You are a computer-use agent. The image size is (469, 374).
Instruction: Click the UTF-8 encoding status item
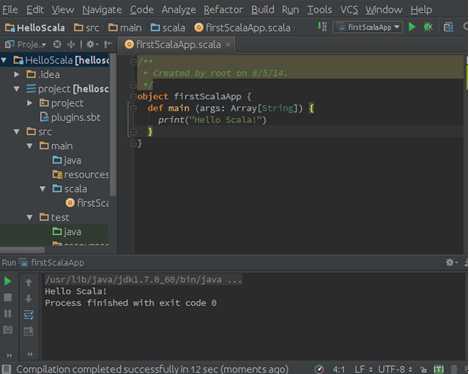394,369
